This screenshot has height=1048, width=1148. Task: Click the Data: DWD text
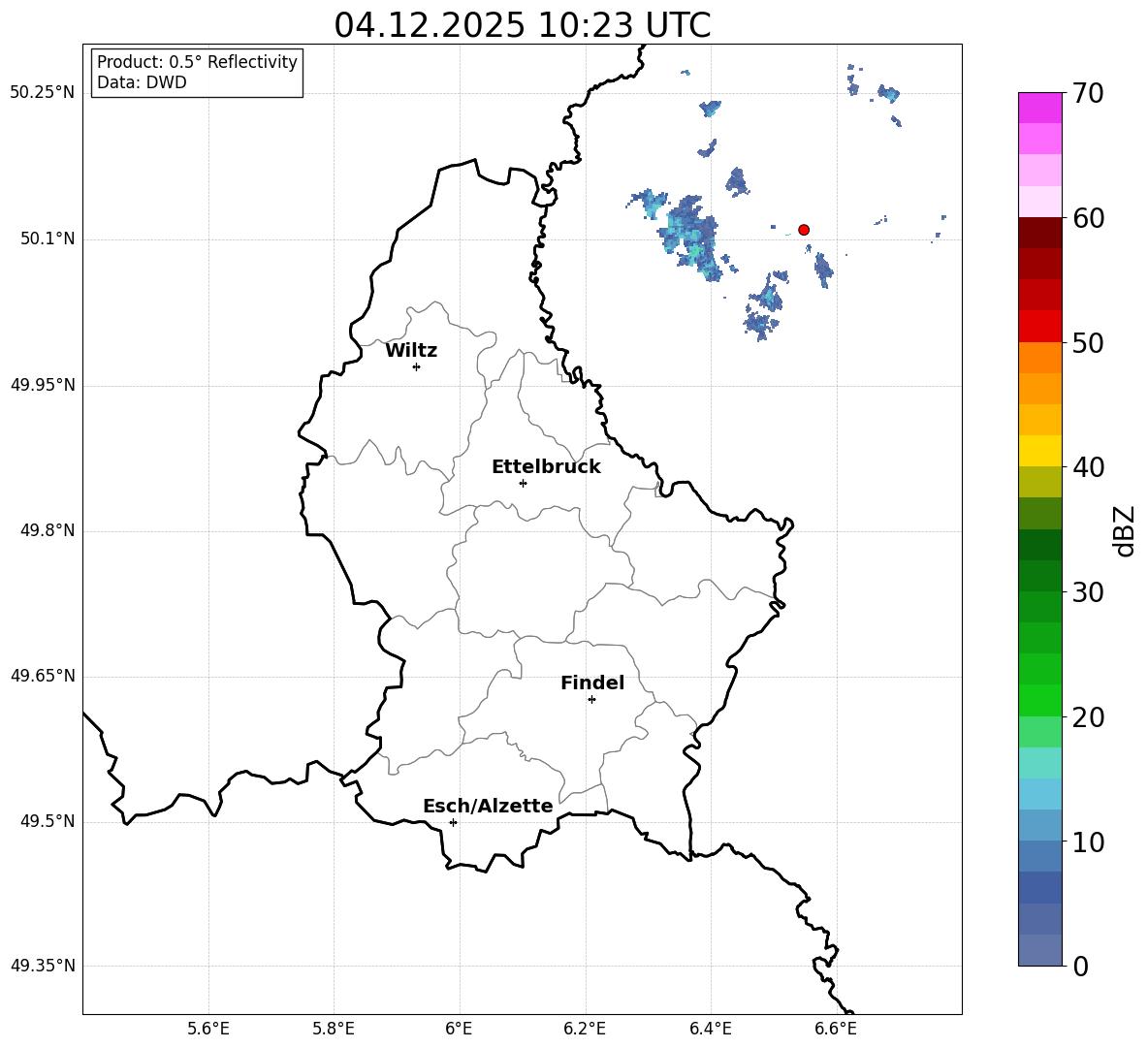(x=142, y=82)
